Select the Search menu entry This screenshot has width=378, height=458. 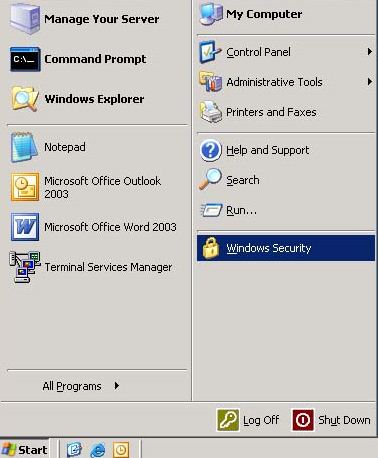coord(286,180)
